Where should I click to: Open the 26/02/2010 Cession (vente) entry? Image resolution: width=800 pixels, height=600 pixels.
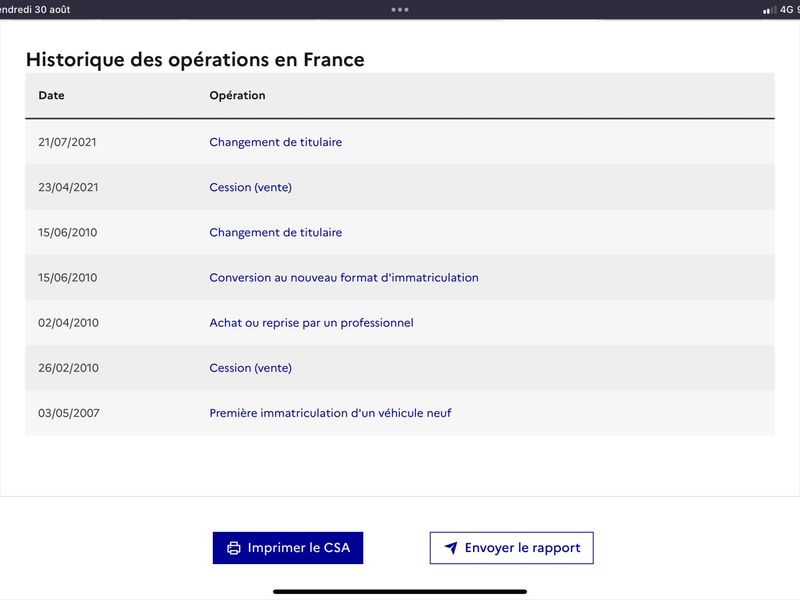point(251,368)
